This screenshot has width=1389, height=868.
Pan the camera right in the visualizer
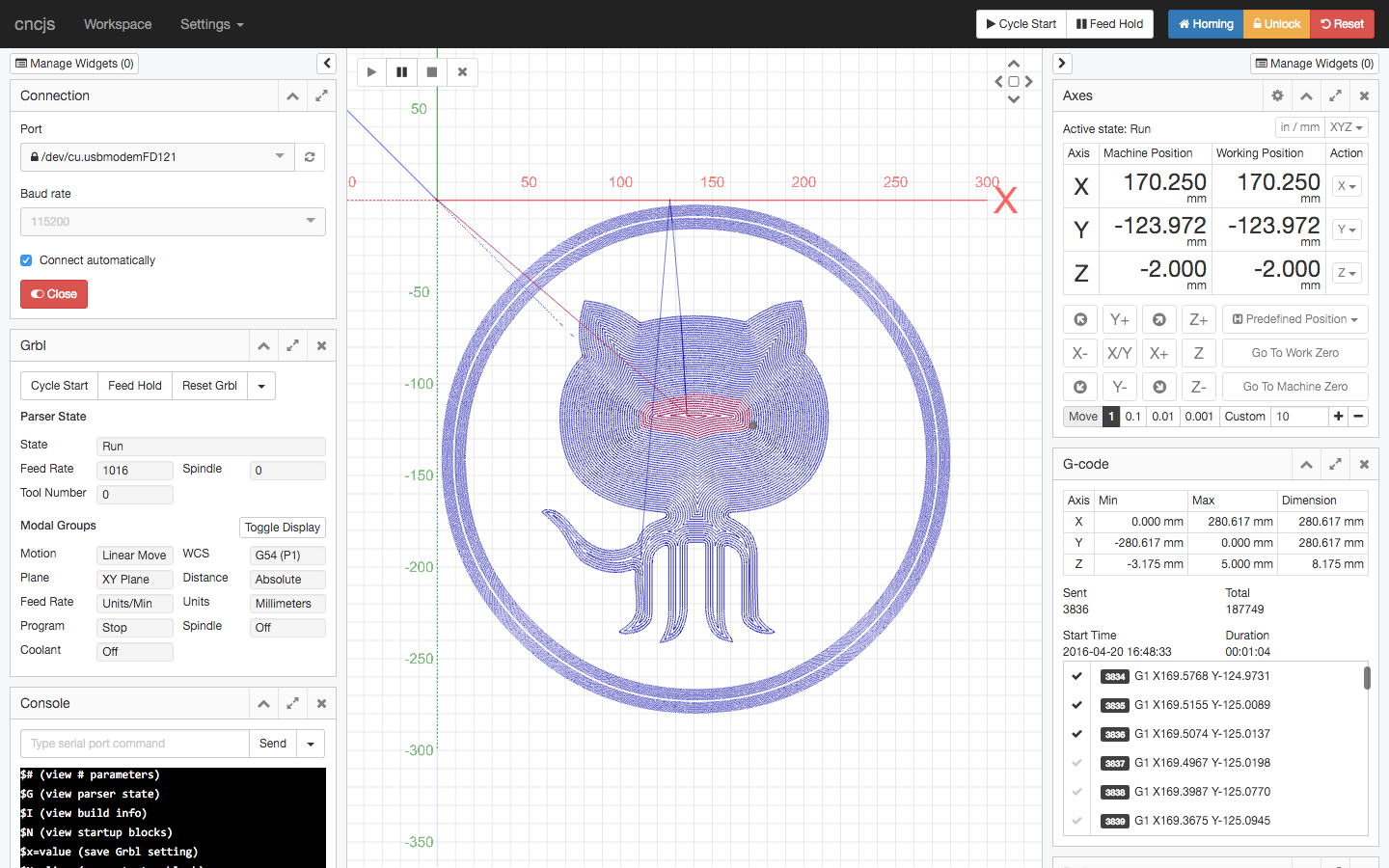(1029, 82)
